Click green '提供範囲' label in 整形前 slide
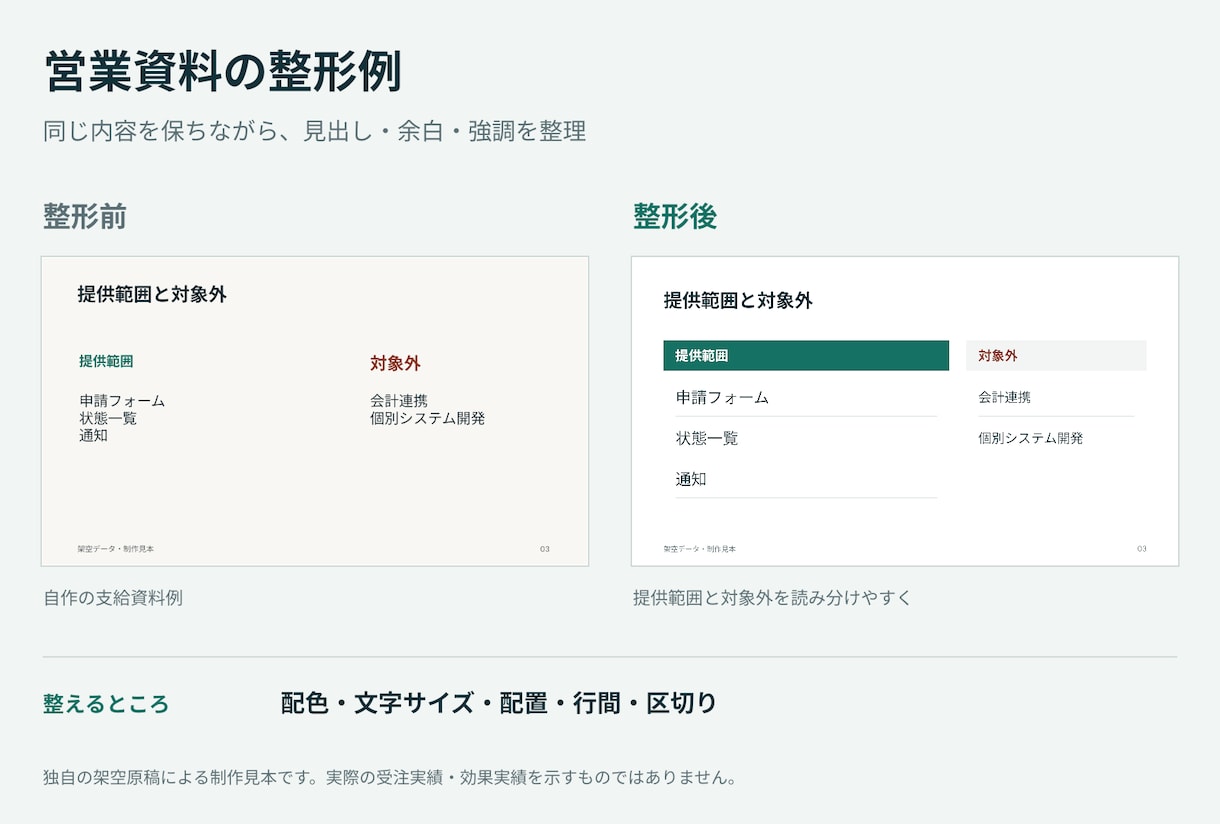 point(106,361)
